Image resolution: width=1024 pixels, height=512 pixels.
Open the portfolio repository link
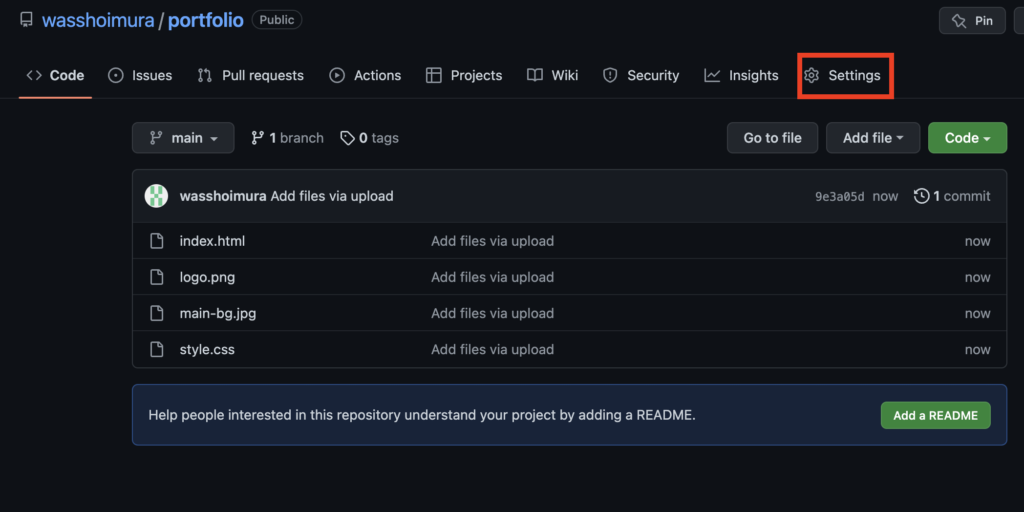click(x=206, y=20)
